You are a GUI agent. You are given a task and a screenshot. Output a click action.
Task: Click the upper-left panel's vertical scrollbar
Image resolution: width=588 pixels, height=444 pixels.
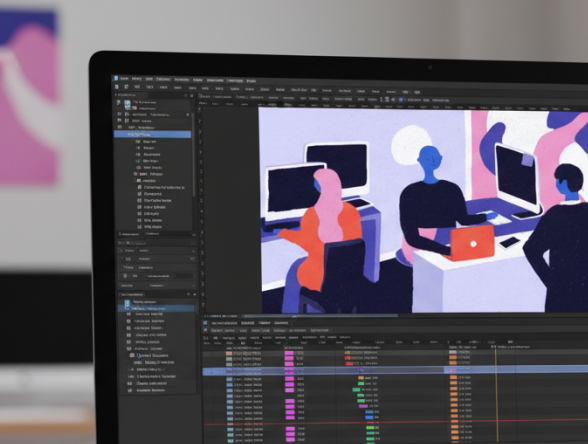(x=194, y=156)
